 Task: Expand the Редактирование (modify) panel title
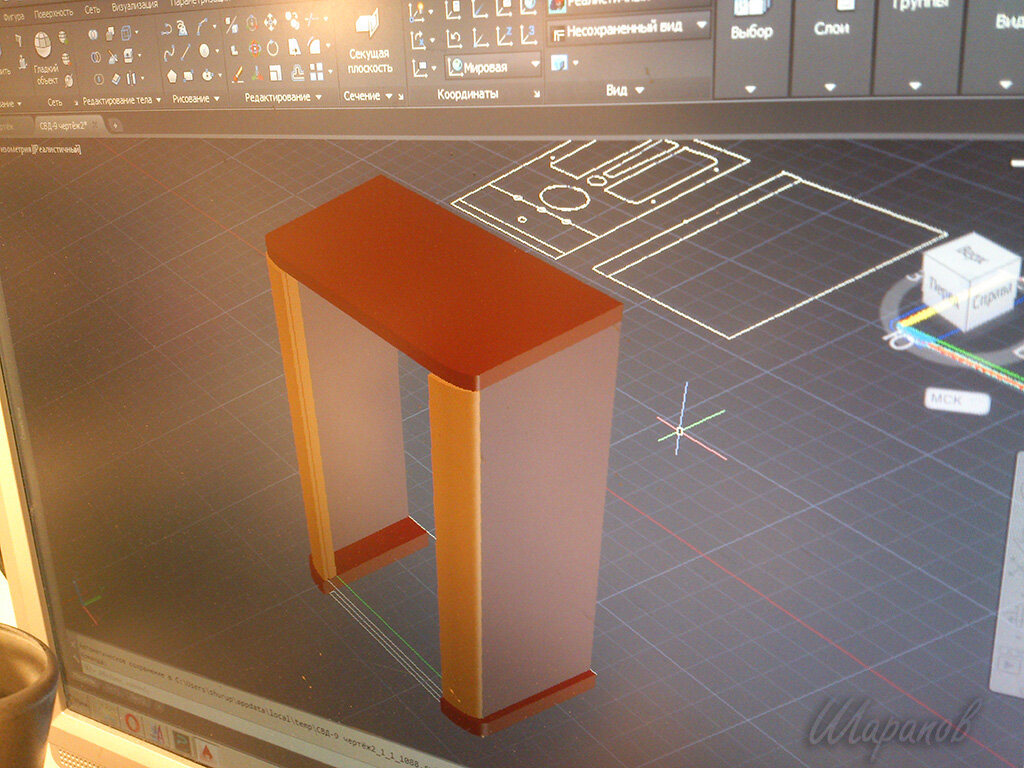(x=283, y=97)
